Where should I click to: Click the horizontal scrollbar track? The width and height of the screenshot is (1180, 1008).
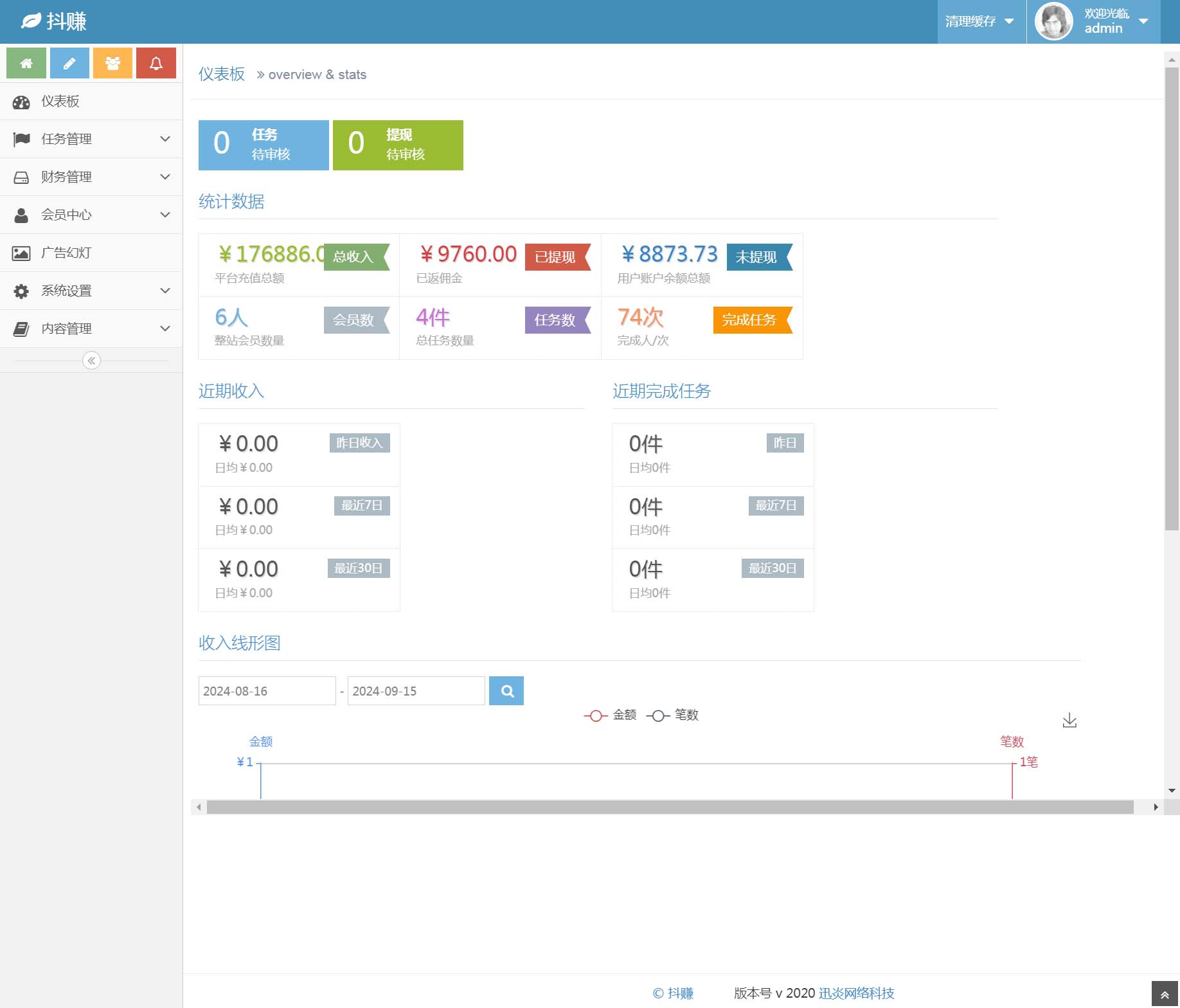(x=670, y=807)
